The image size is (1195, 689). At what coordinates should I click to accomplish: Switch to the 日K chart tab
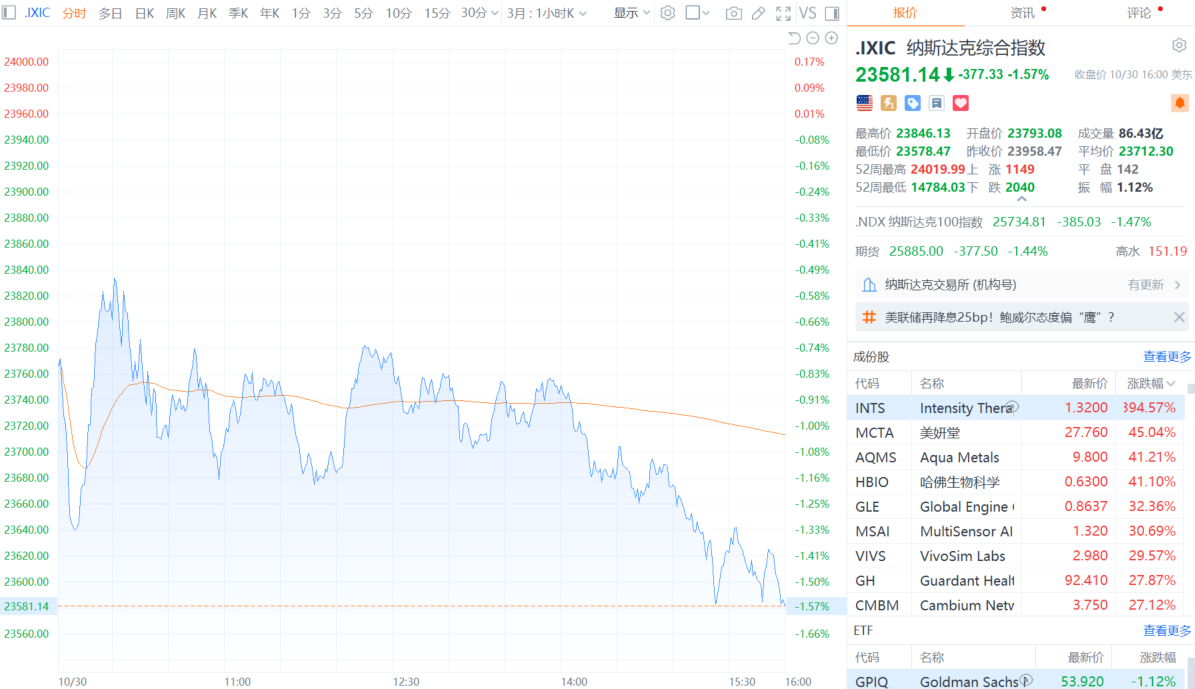144,13
